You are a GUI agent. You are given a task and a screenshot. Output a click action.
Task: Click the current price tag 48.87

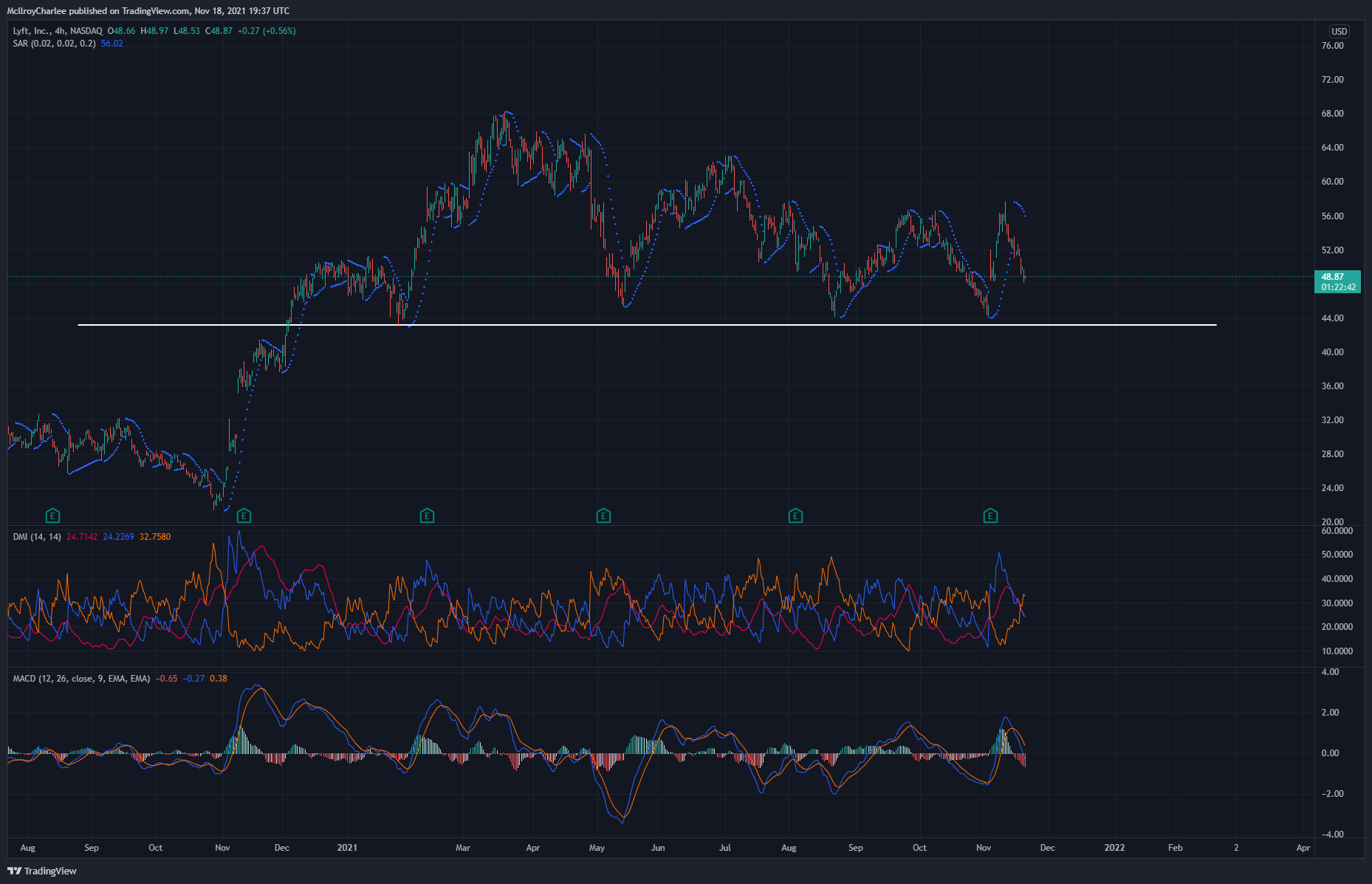coord(1337,277)
